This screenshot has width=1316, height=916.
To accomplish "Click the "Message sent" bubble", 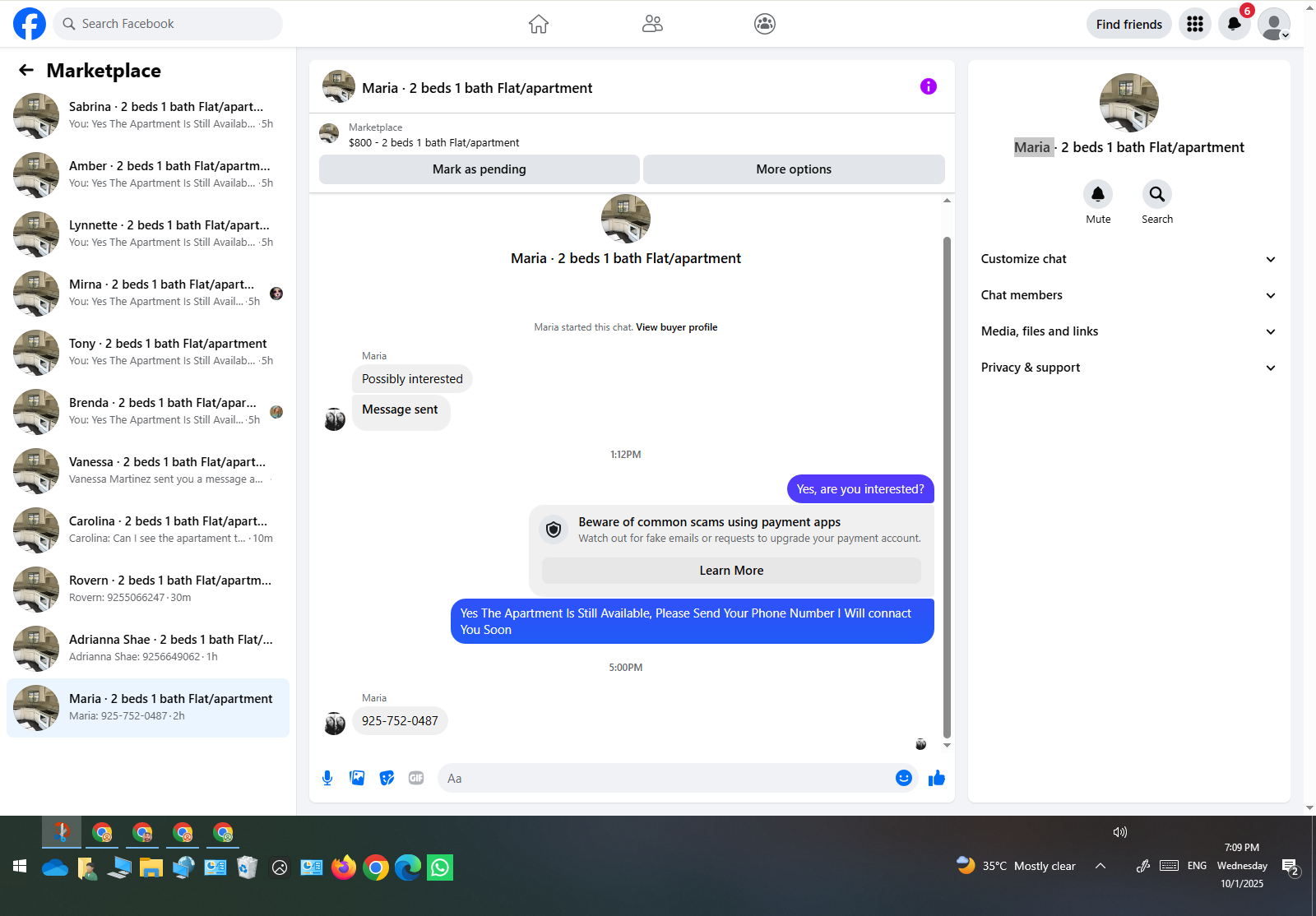I will 401,411.
